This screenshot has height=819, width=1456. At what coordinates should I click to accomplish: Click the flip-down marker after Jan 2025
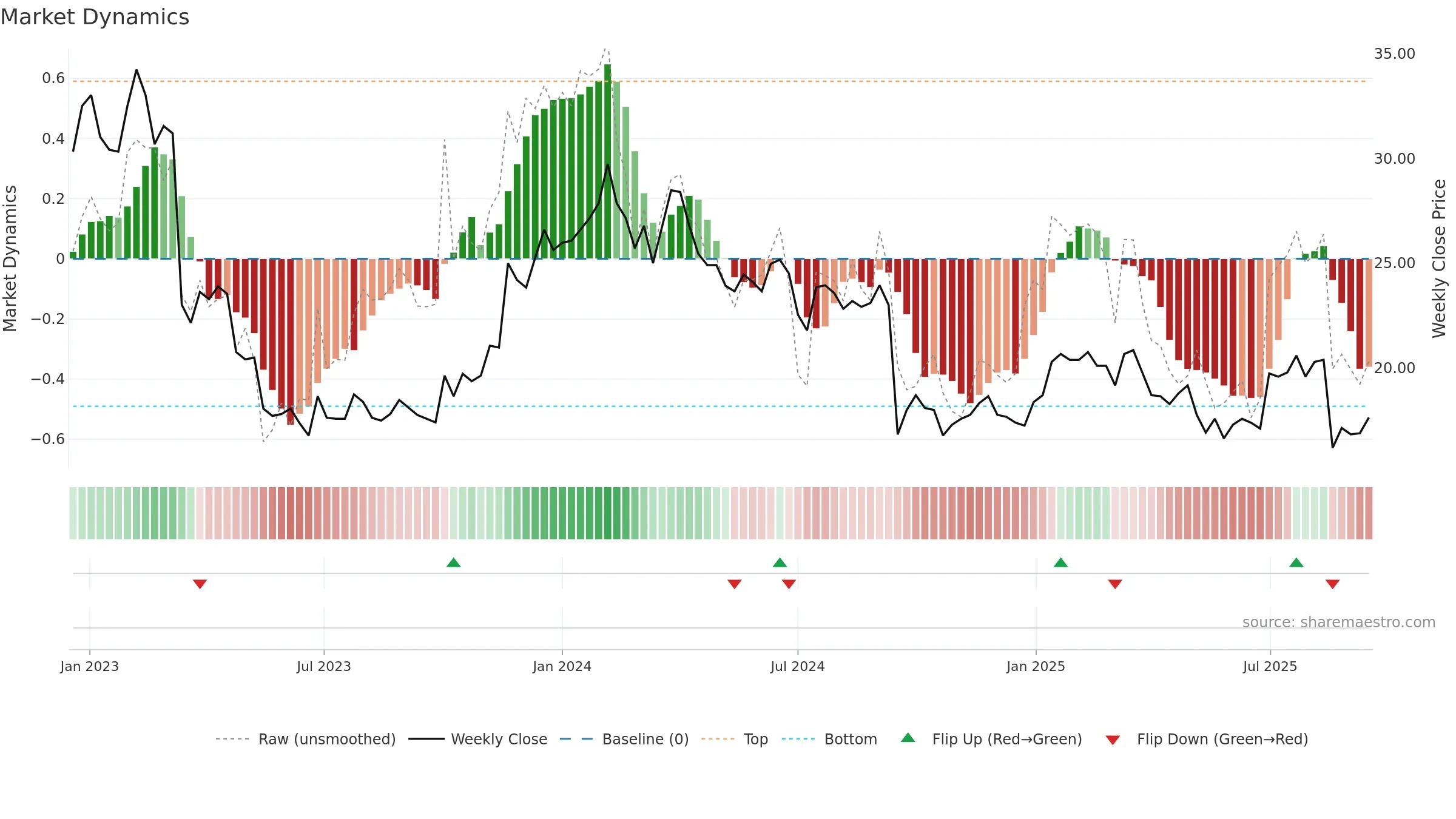1115,584
